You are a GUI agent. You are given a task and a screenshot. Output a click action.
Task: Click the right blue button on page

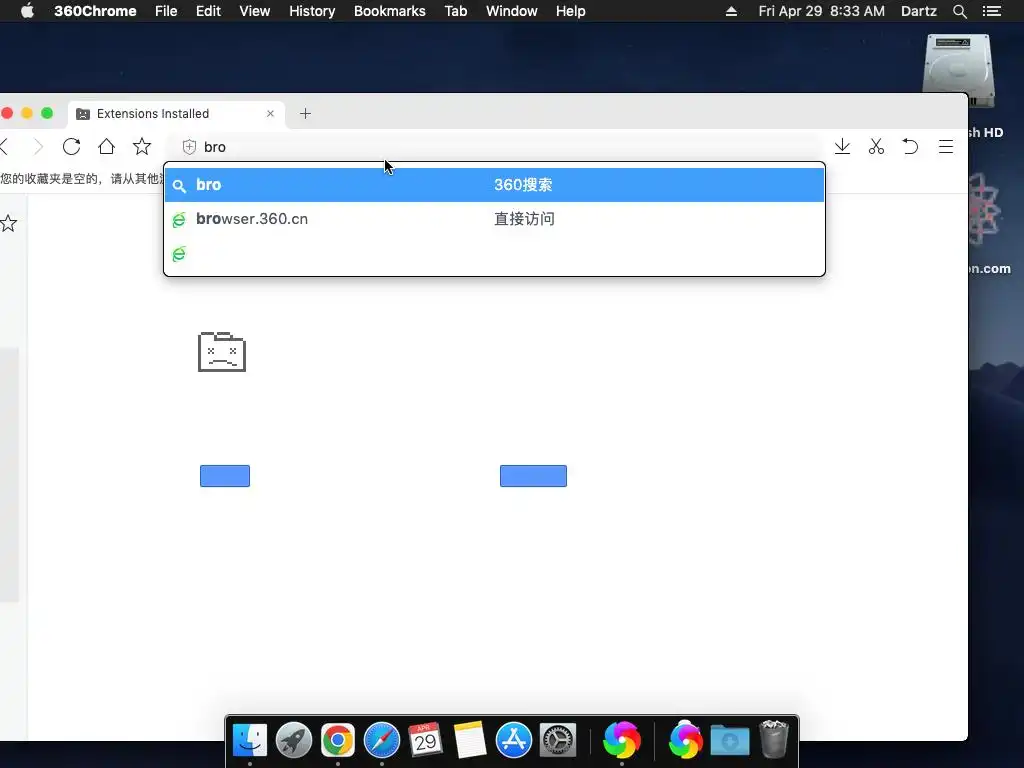534,476
